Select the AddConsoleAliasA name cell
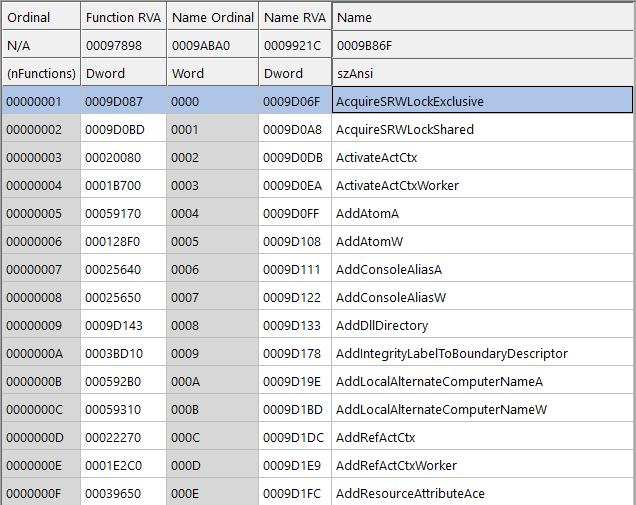 [x=482, y=269]
